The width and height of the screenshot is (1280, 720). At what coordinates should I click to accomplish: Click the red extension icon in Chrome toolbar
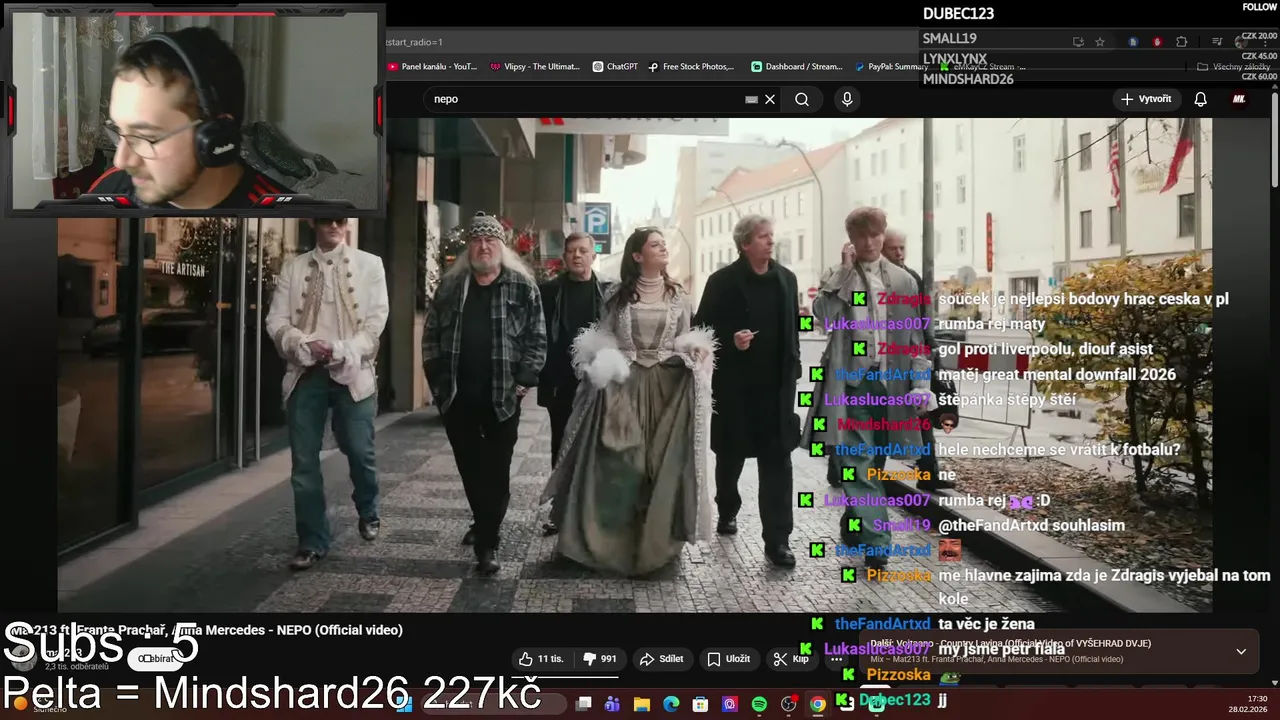click(1157, 42)
